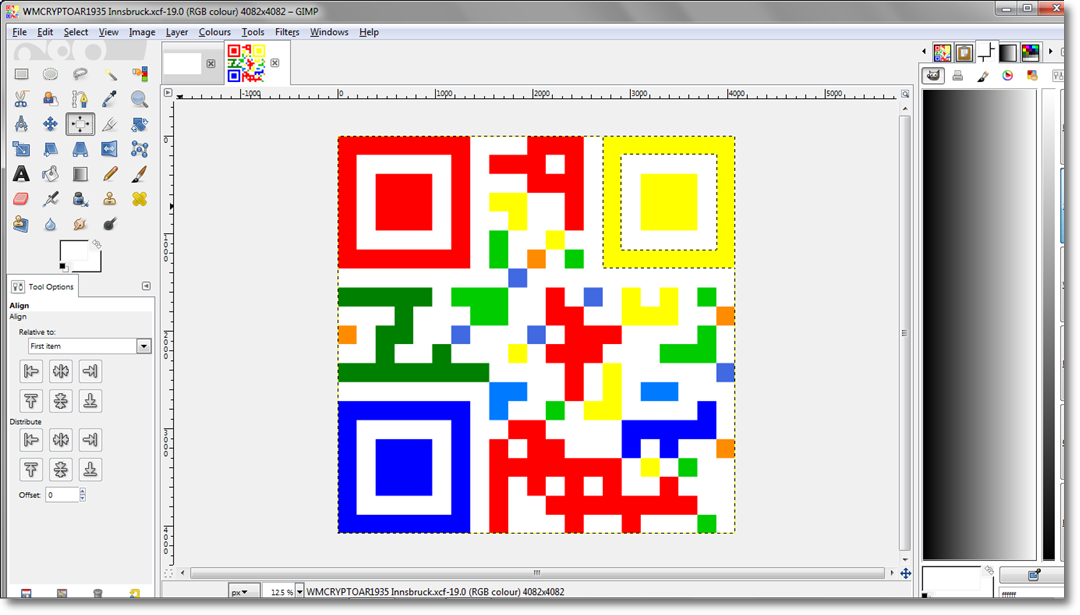Choose the Select by Colour tool
The height and width of the screenshot is (615, 1080).
point(139,74)
